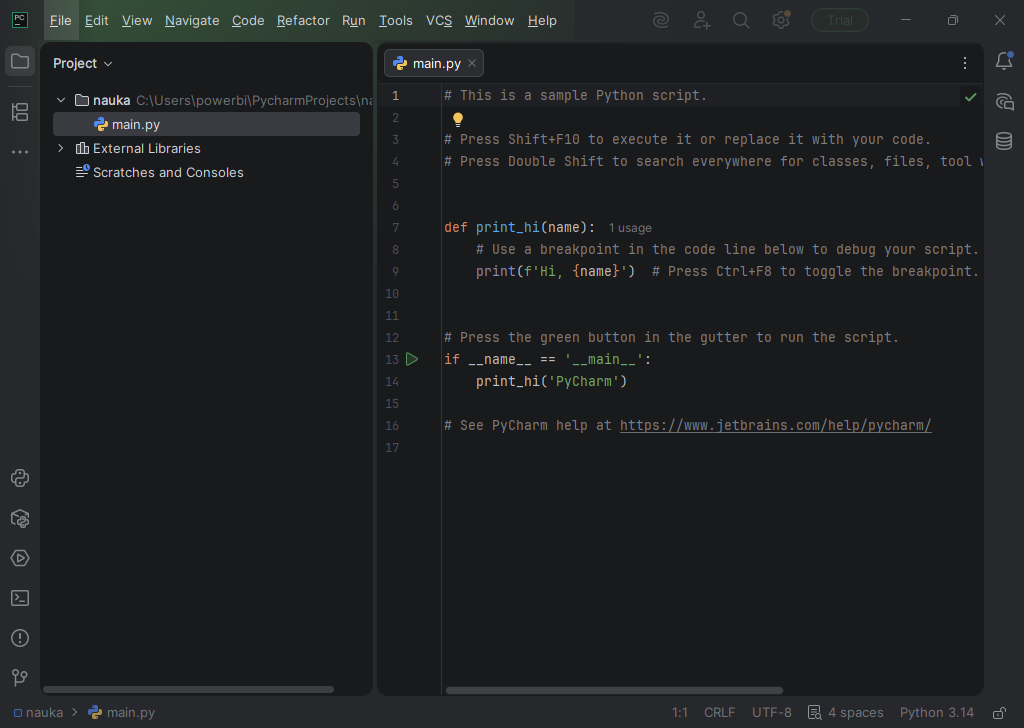The width and height of the screenshot is (1024, 728).
Task: Open the File menu
Action: (x=61, y=20)
